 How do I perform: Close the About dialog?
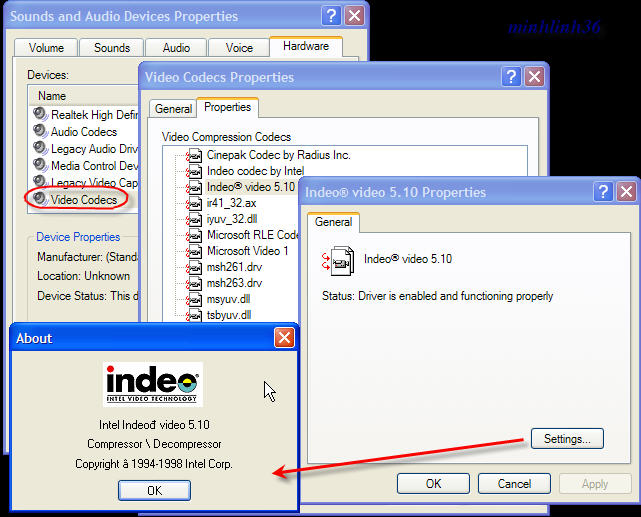[x=284, y=338]
